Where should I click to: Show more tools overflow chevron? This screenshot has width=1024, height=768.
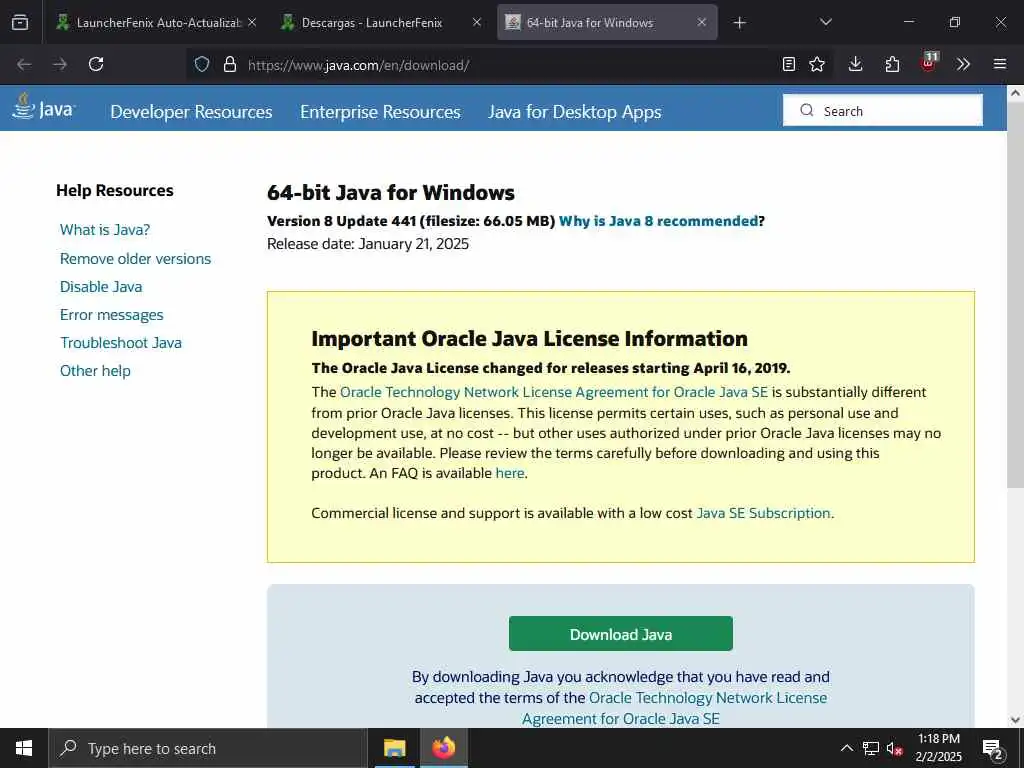(963, 64)
